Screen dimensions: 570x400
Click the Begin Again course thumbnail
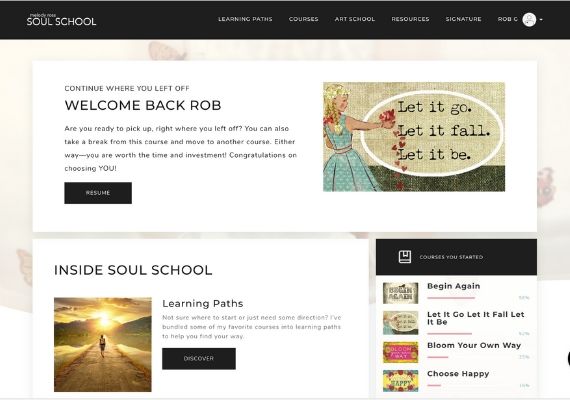pos(401,293)
